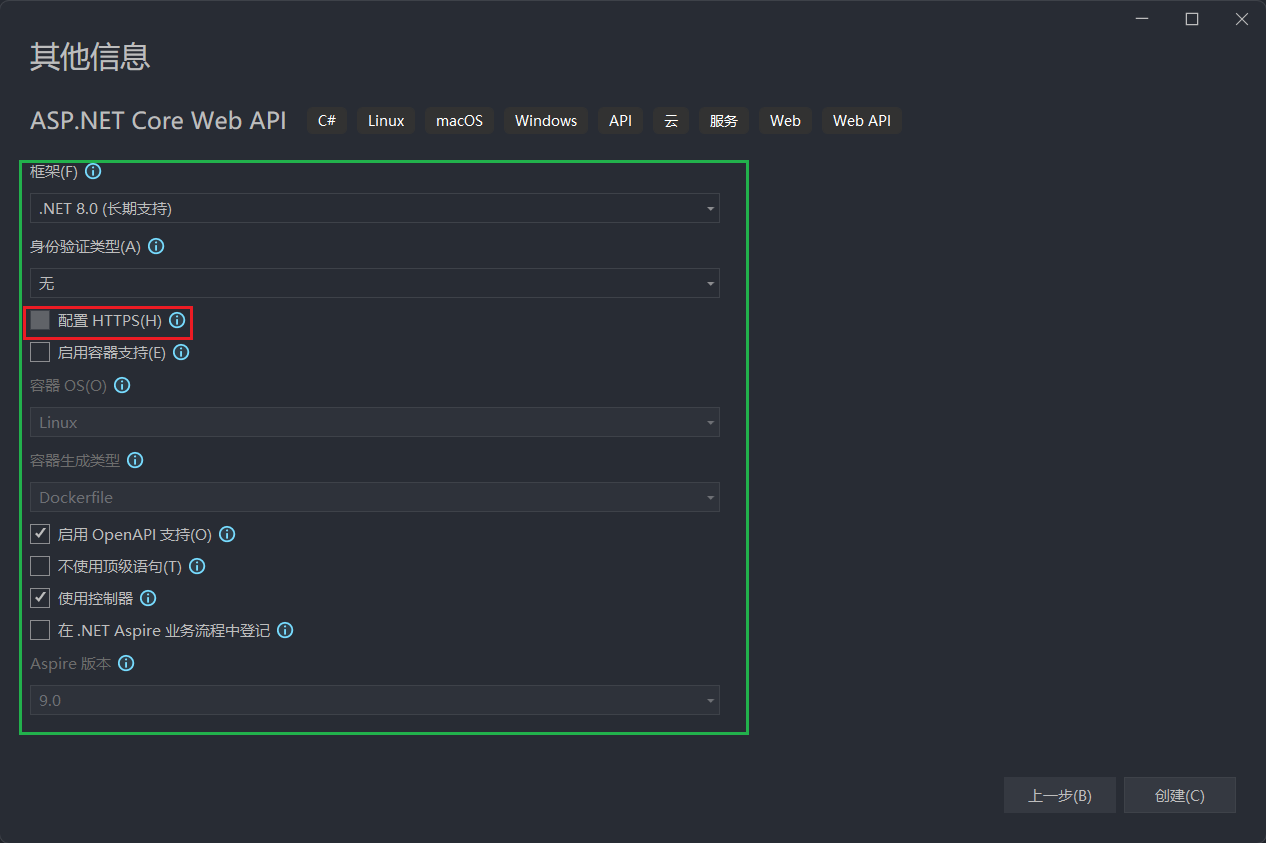Uncheck 启用 OpenAPI 支持(O) checkbox
The height and width of the screenshot is (843, 1266).
pos(40,535)
